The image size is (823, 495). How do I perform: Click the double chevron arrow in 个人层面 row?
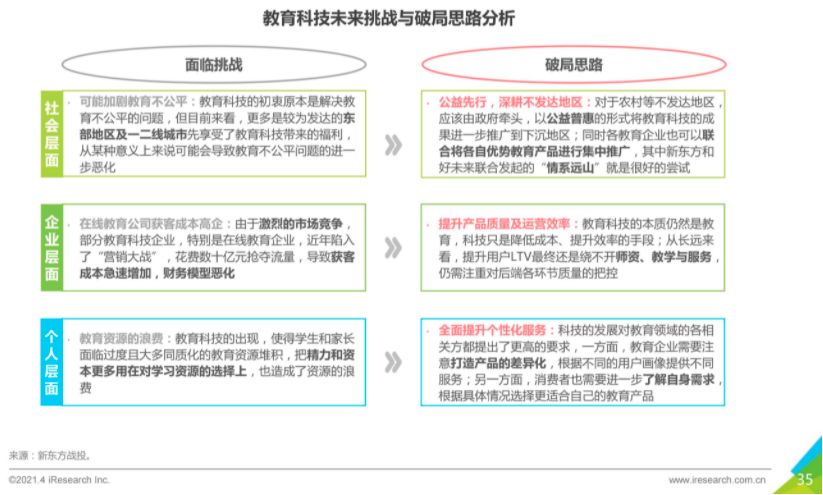coord(393,362)
